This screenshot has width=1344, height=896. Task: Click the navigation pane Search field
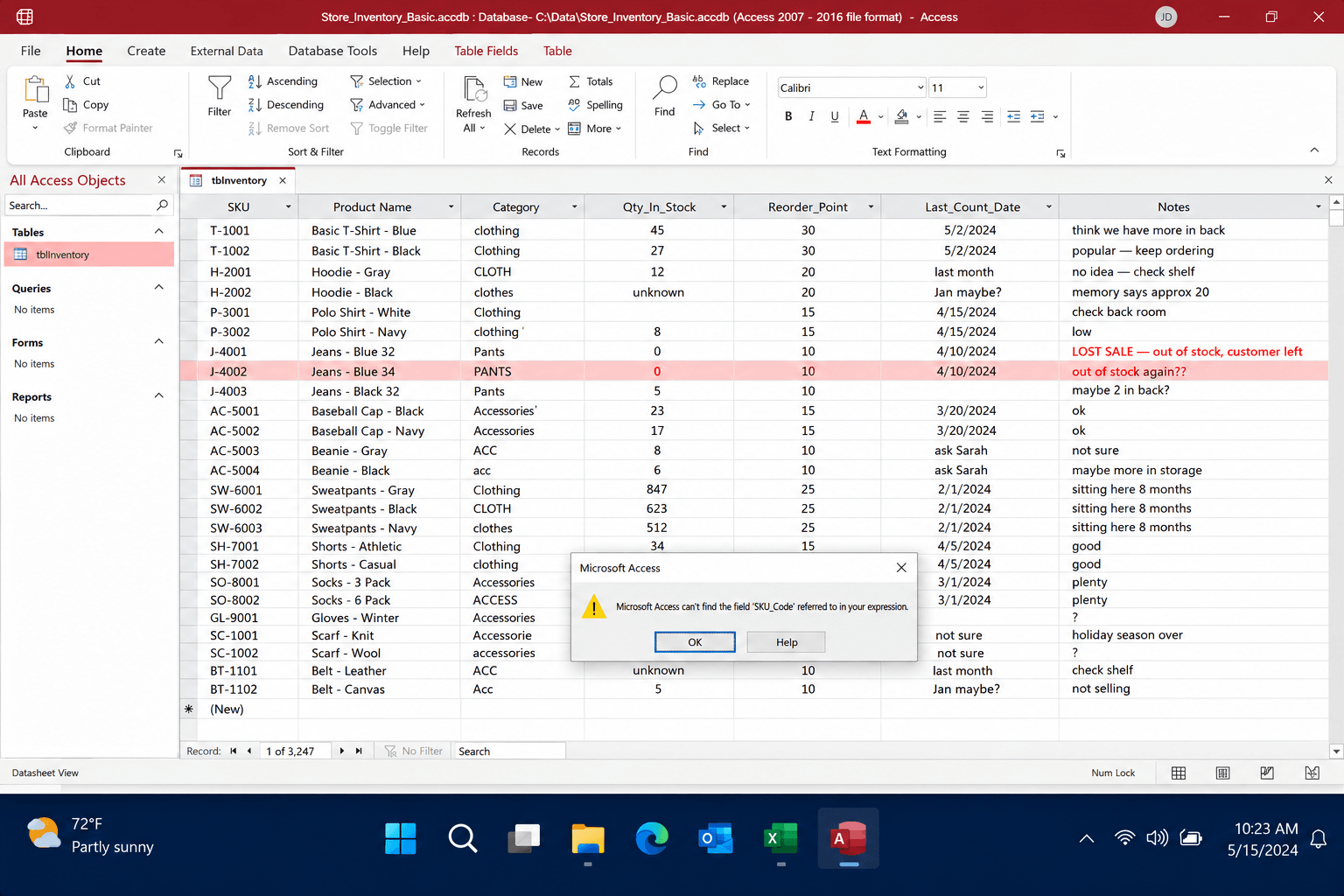[x=79, y=206]
